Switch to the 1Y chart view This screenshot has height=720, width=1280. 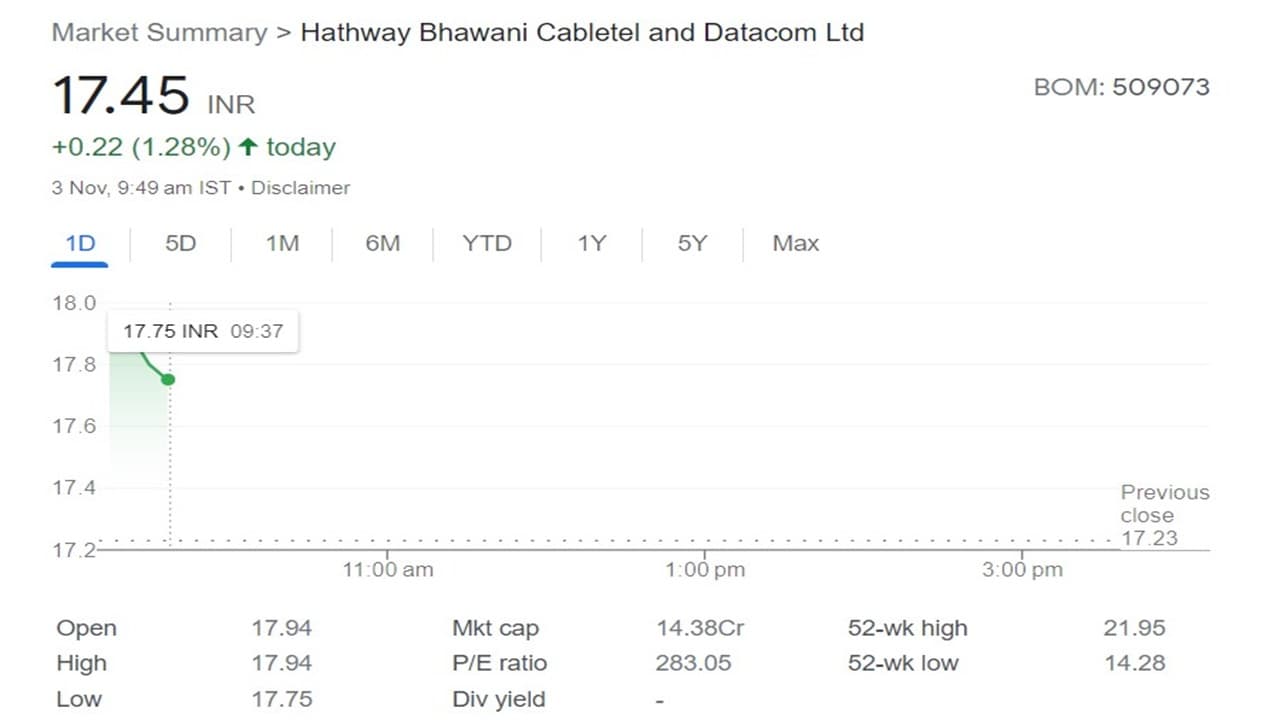(591, 243)
